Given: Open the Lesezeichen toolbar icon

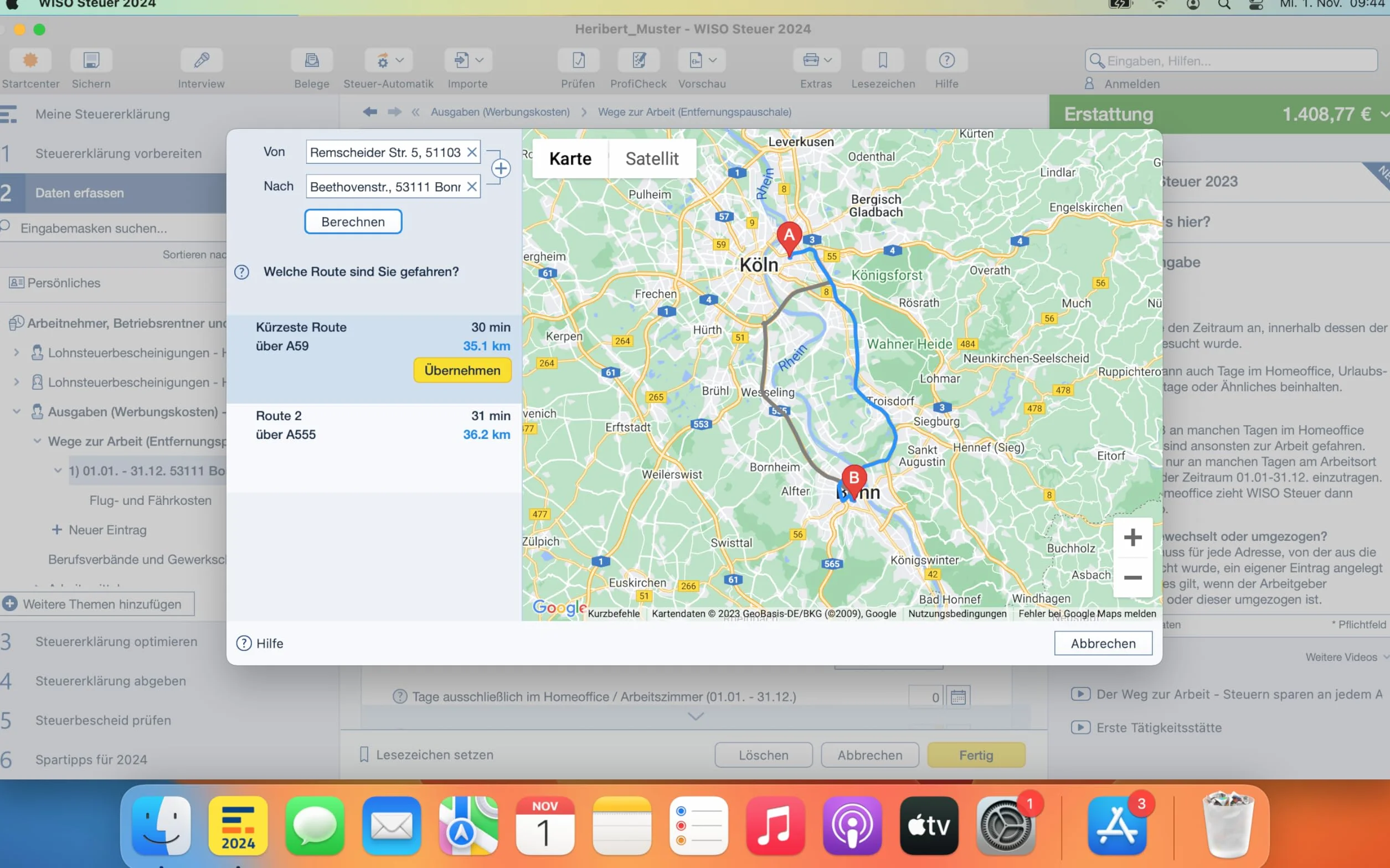Looking at the screenshot, I should point(883,60).
